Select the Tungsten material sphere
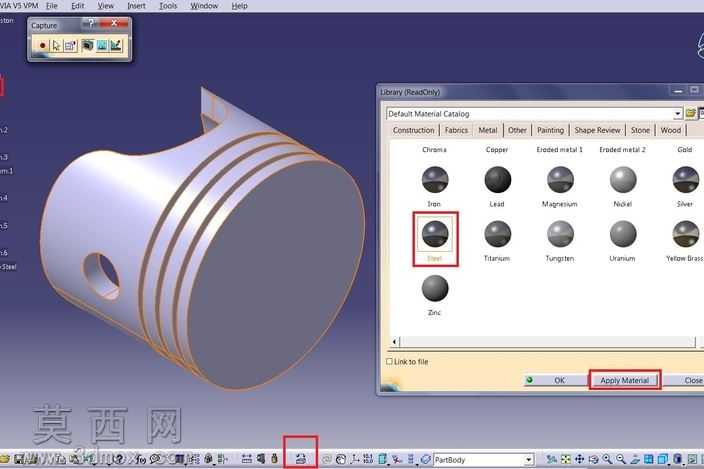The height and width of the screenshot is (469, 704). point(560,234)
